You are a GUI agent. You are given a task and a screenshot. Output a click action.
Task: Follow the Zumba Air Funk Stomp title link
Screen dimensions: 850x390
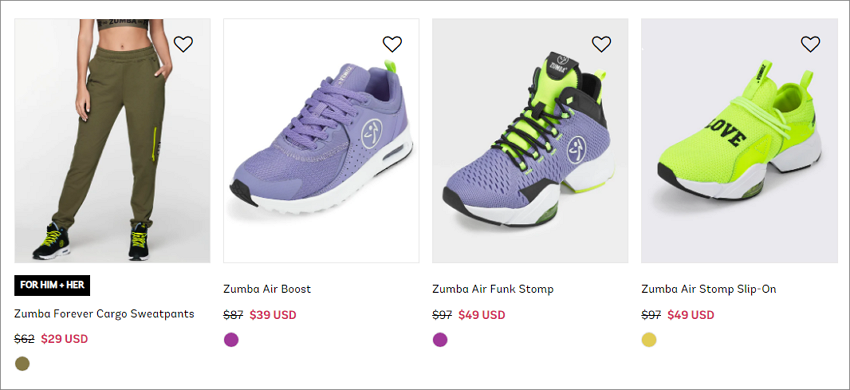point(493,289)
